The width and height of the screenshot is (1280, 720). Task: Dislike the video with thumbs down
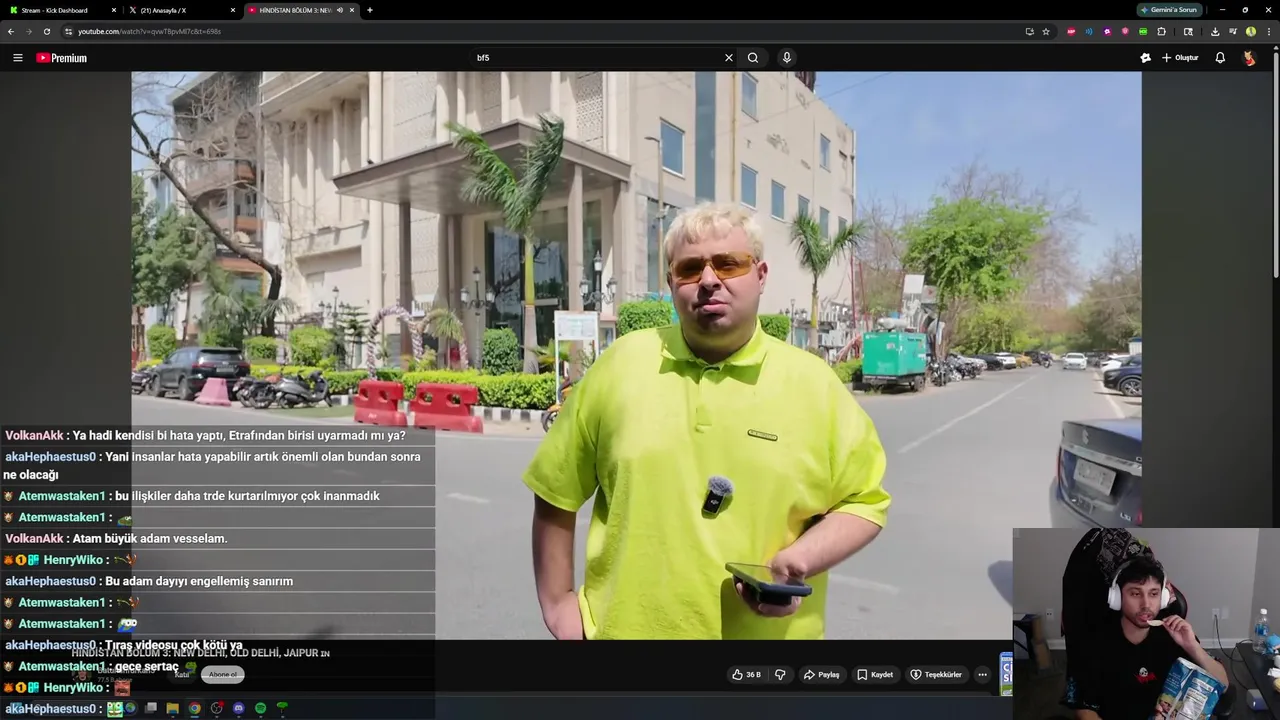coord(780,675)
